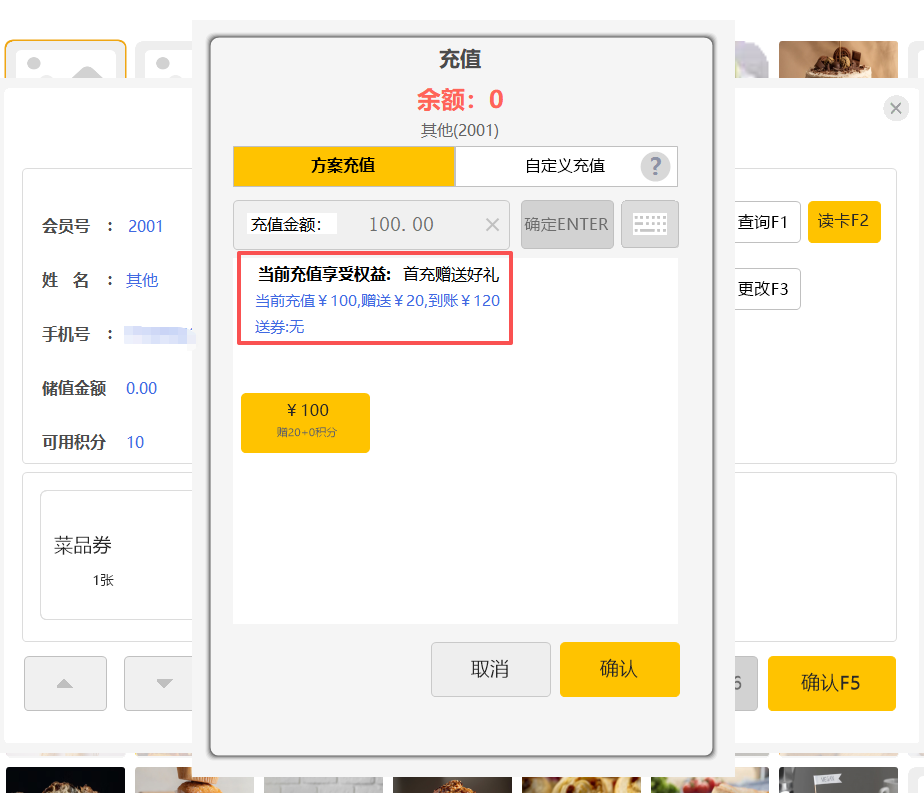
Task: Select the ¥100 recharge plan
Action: point(305,422)
